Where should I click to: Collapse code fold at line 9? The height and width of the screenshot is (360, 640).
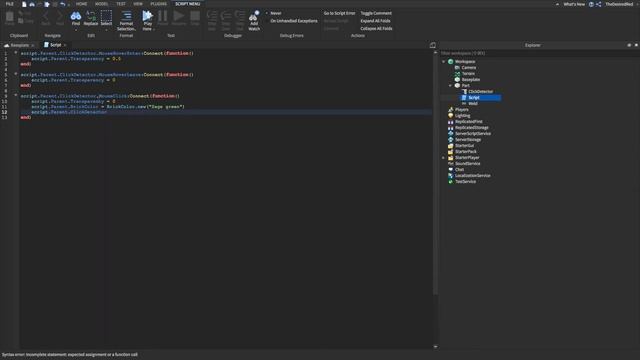point(16,95)
